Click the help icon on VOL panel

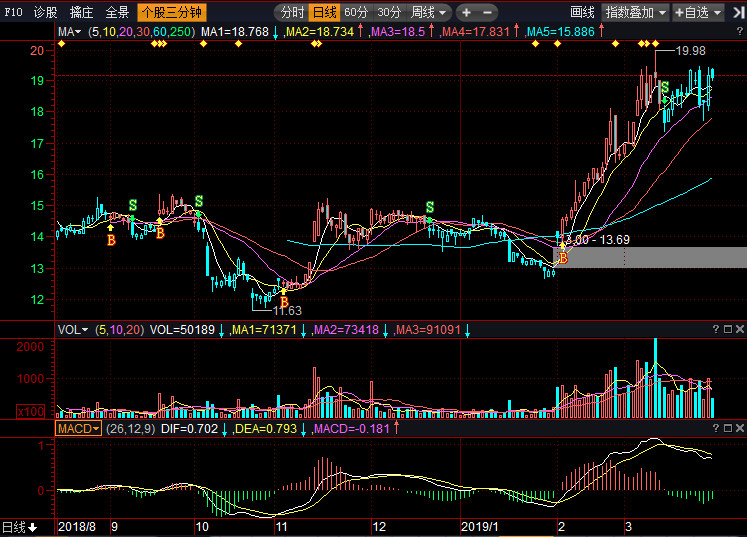(x=715, y=329)
